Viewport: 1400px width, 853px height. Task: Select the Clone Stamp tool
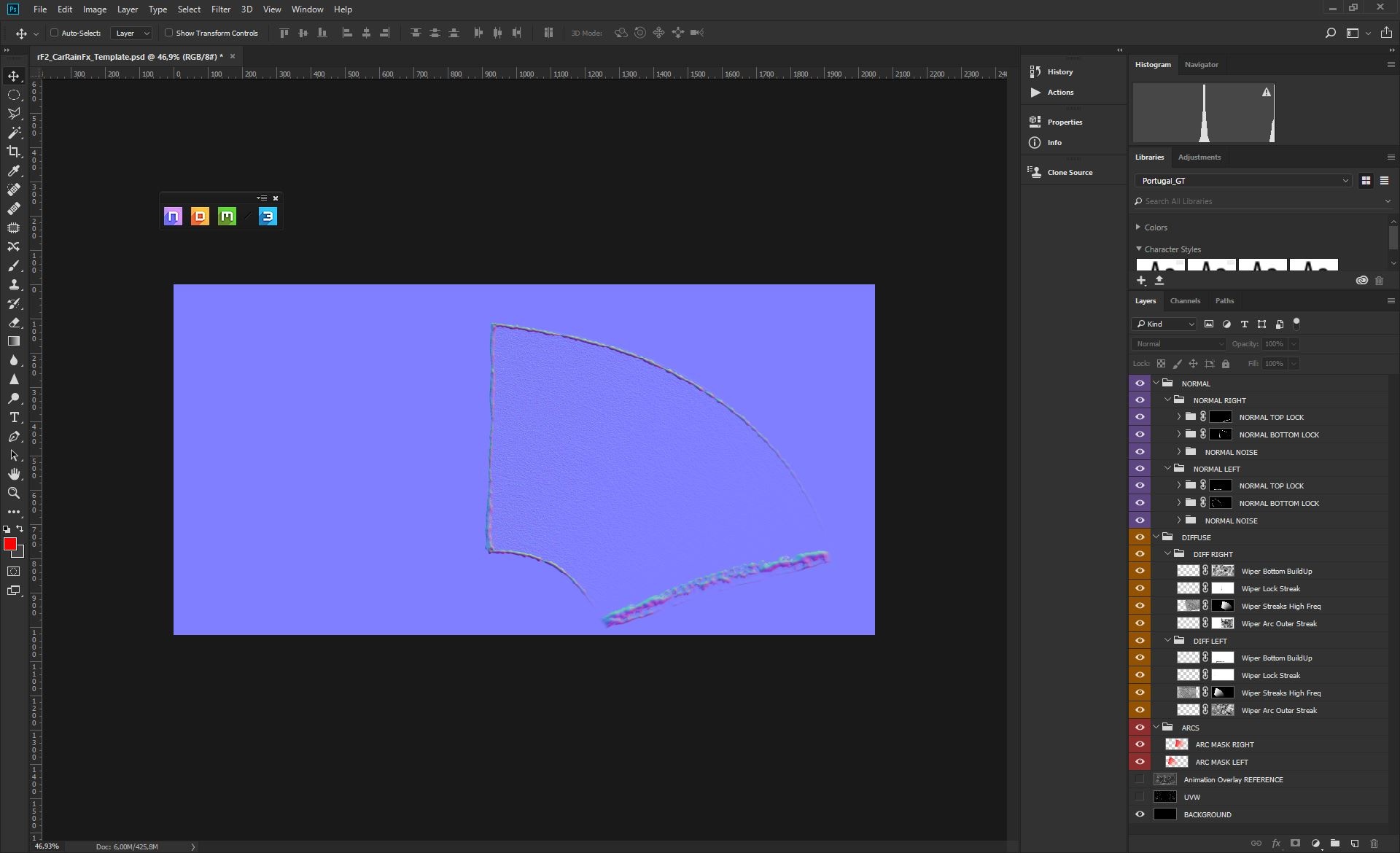pos(14,284)
